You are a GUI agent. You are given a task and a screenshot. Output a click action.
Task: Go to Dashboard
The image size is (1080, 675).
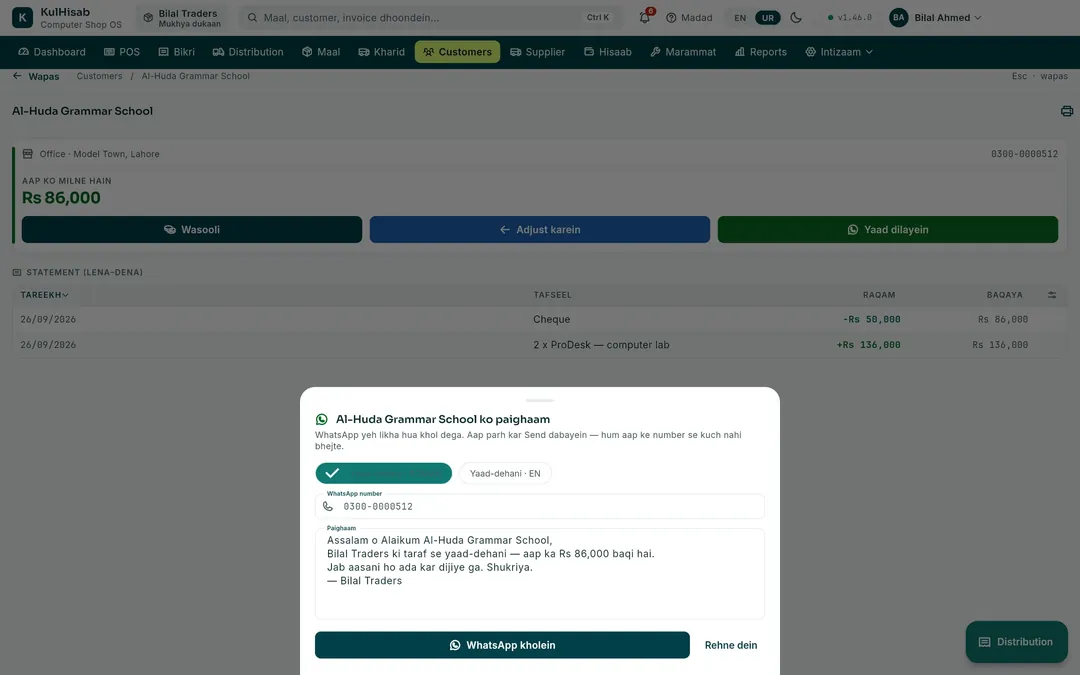coord(52,52)
